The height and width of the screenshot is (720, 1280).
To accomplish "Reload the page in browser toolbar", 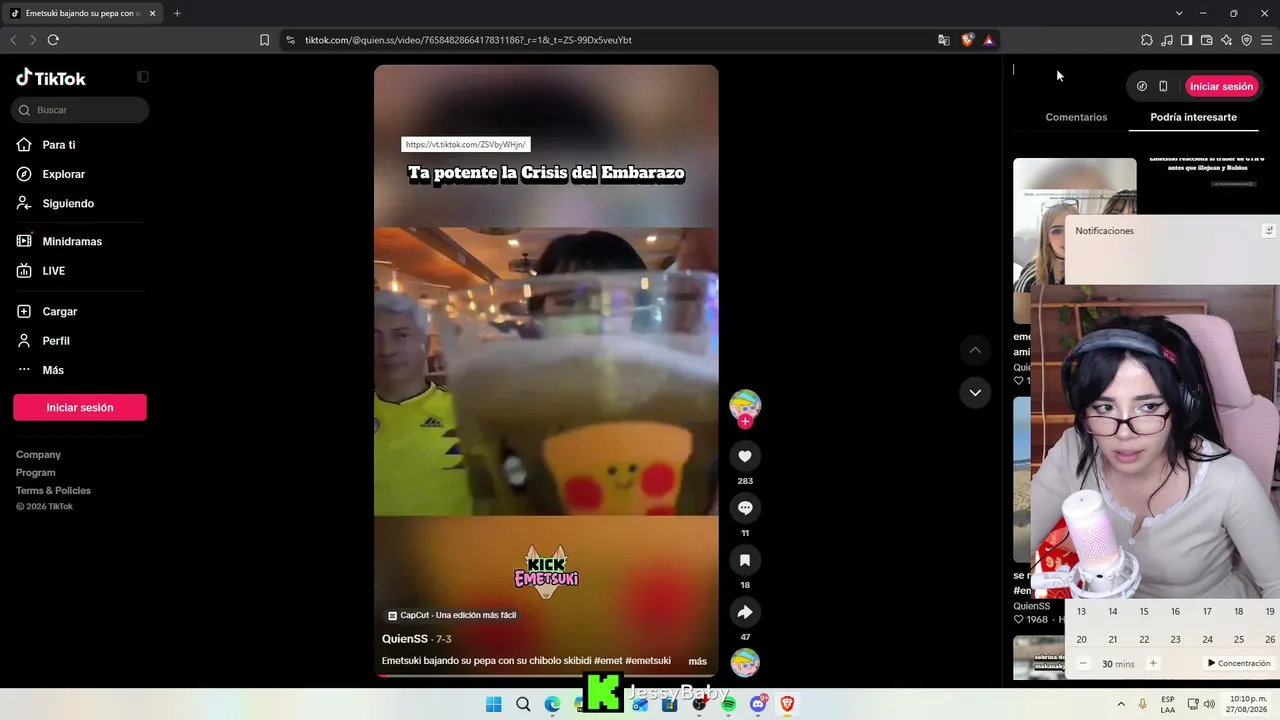I will click(53, 40).
